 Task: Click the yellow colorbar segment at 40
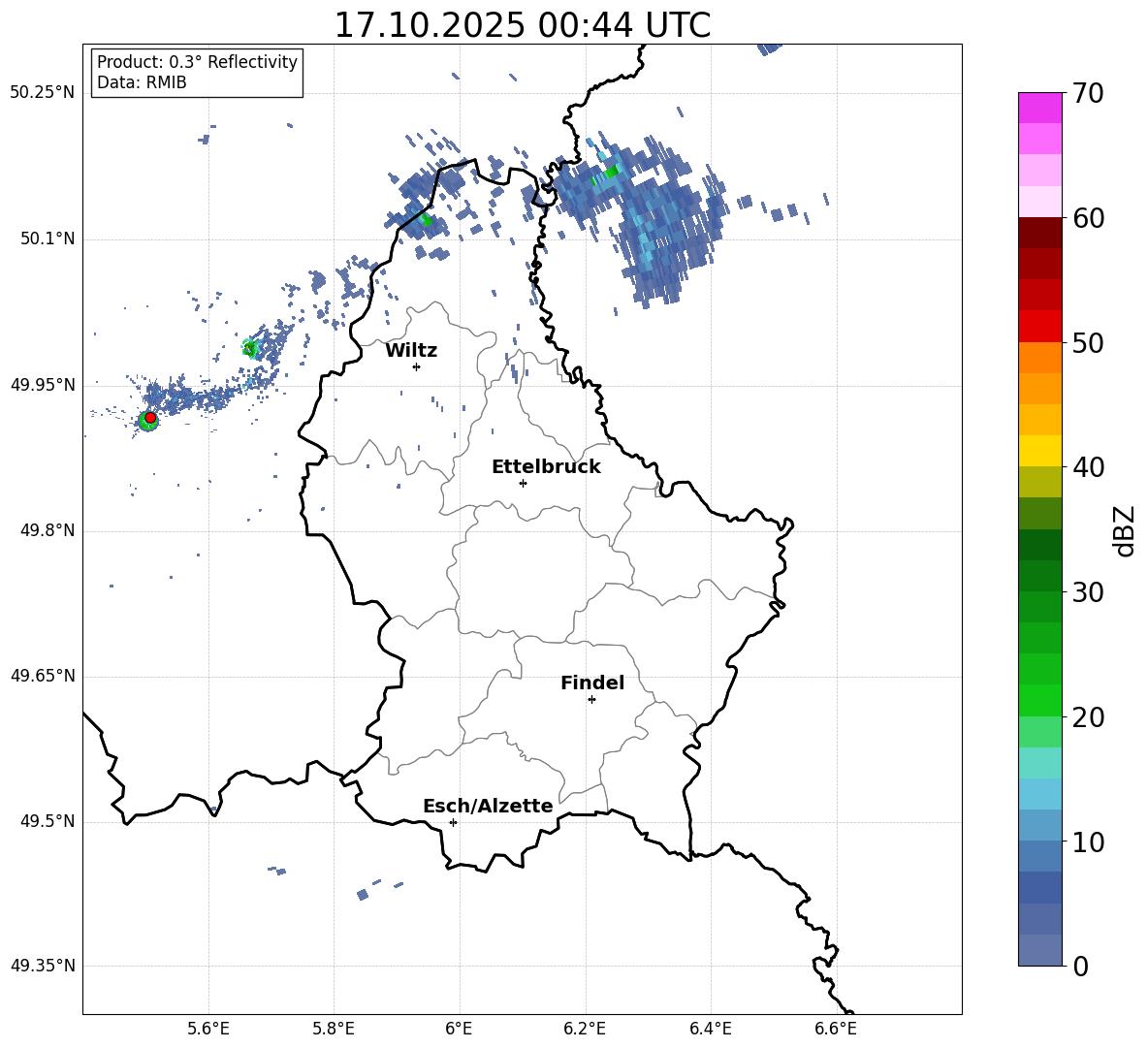coord(1039,451)
